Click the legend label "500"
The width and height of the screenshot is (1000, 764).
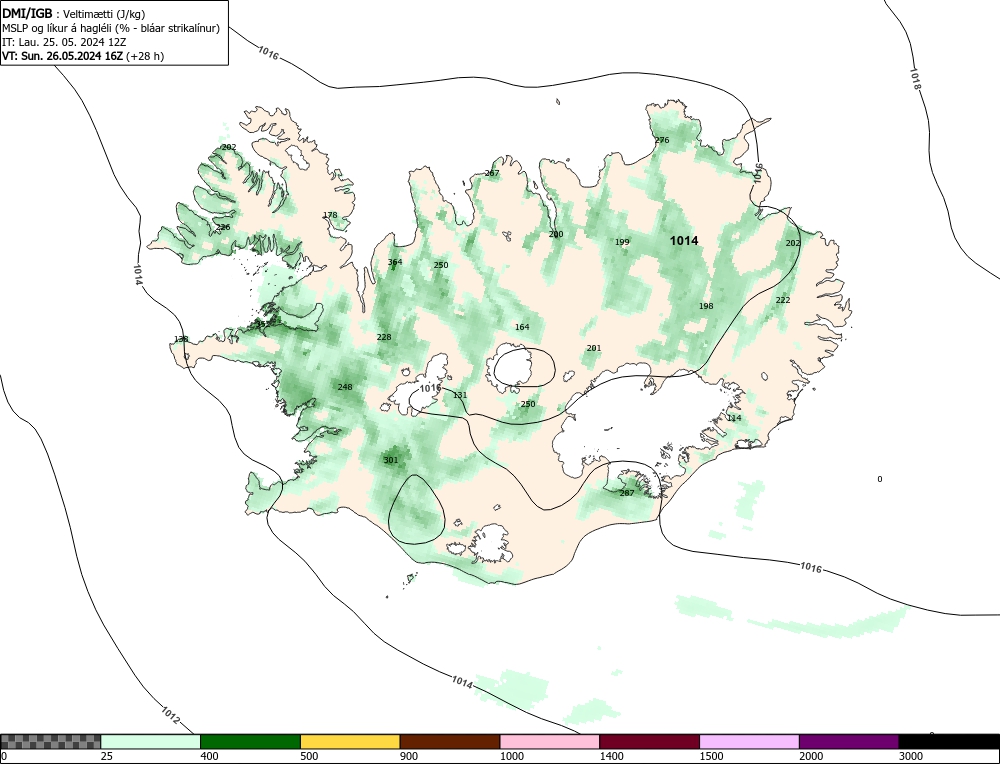[x=309, y=756]
